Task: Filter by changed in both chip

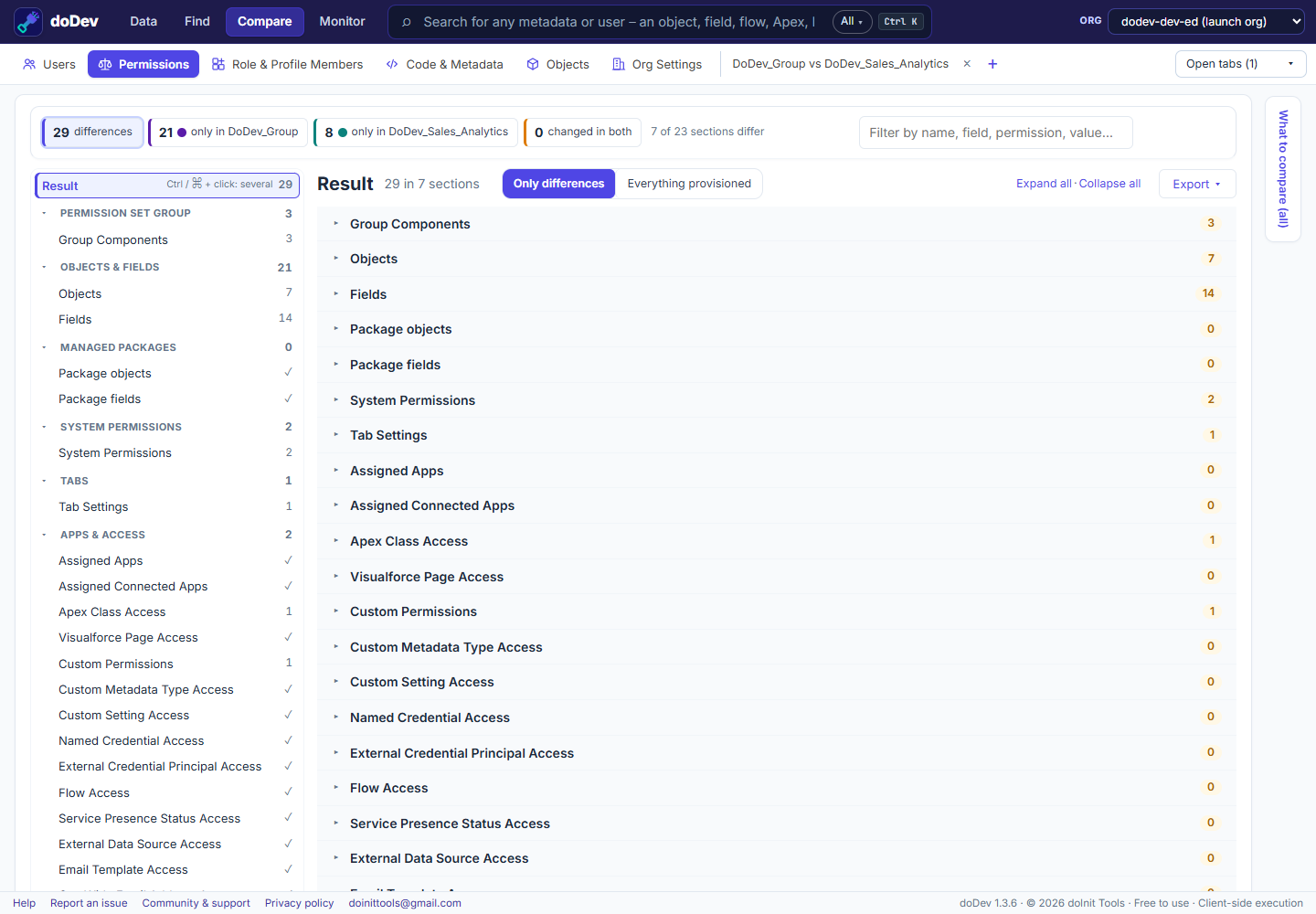Action: [x=583, y=133]
